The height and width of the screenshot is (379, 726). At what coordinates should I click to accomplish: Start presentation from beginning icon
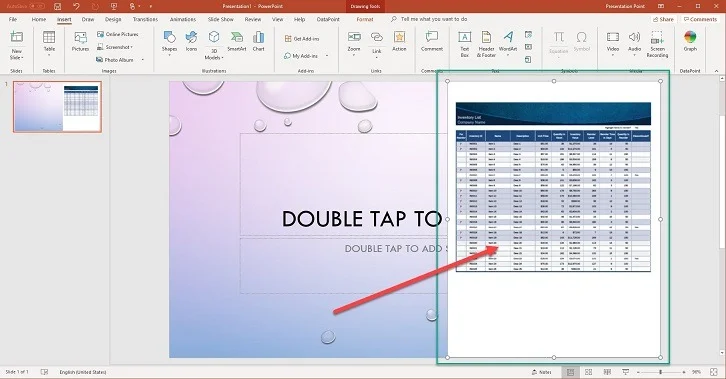click(x=113, y=6)
